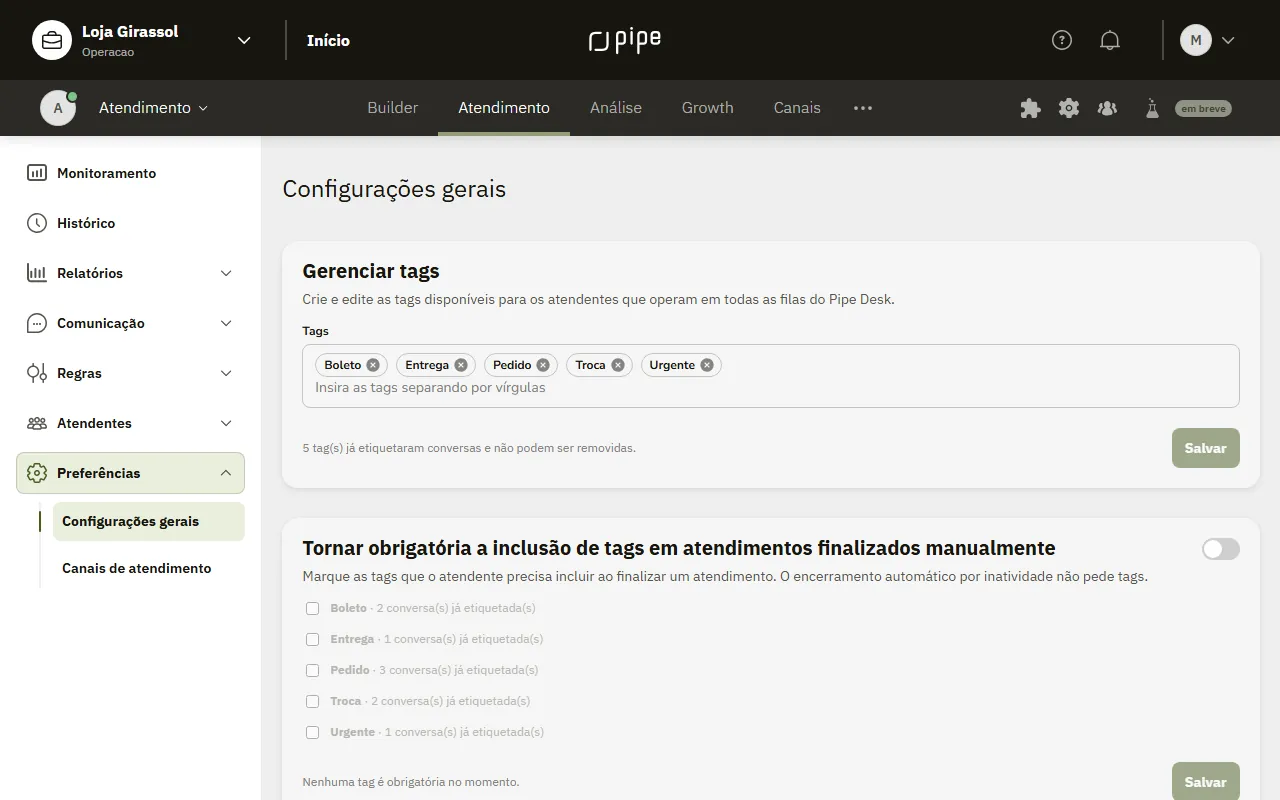Open the Loja Girassol workspace dropdown

[244, 40]
